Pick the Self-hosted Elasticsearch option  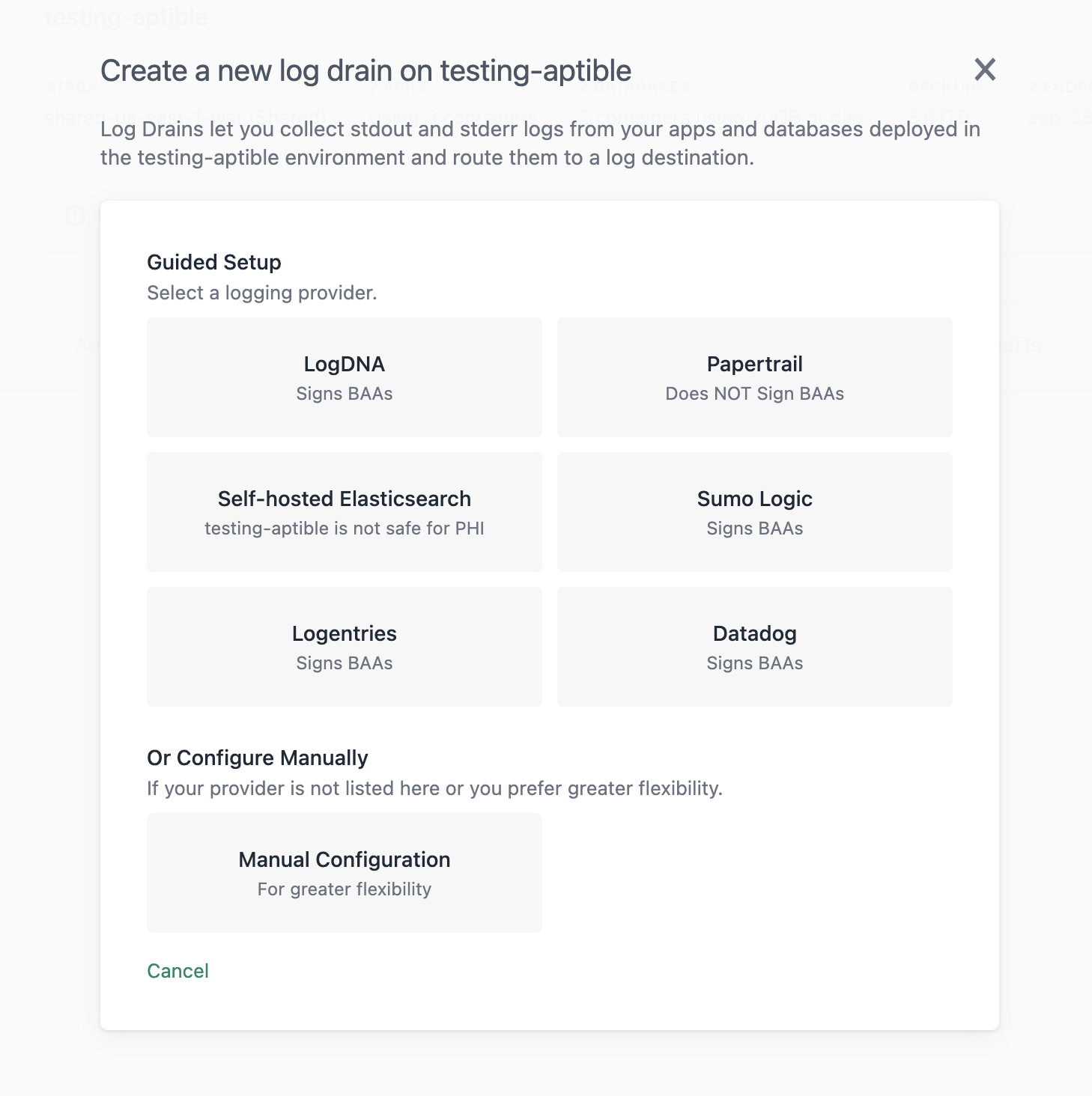pos(345,512)
